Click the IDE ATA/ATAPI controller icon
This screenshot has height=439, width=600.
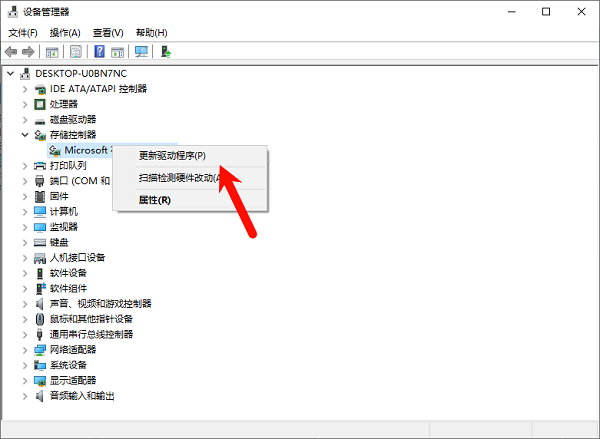coord(40,89)
